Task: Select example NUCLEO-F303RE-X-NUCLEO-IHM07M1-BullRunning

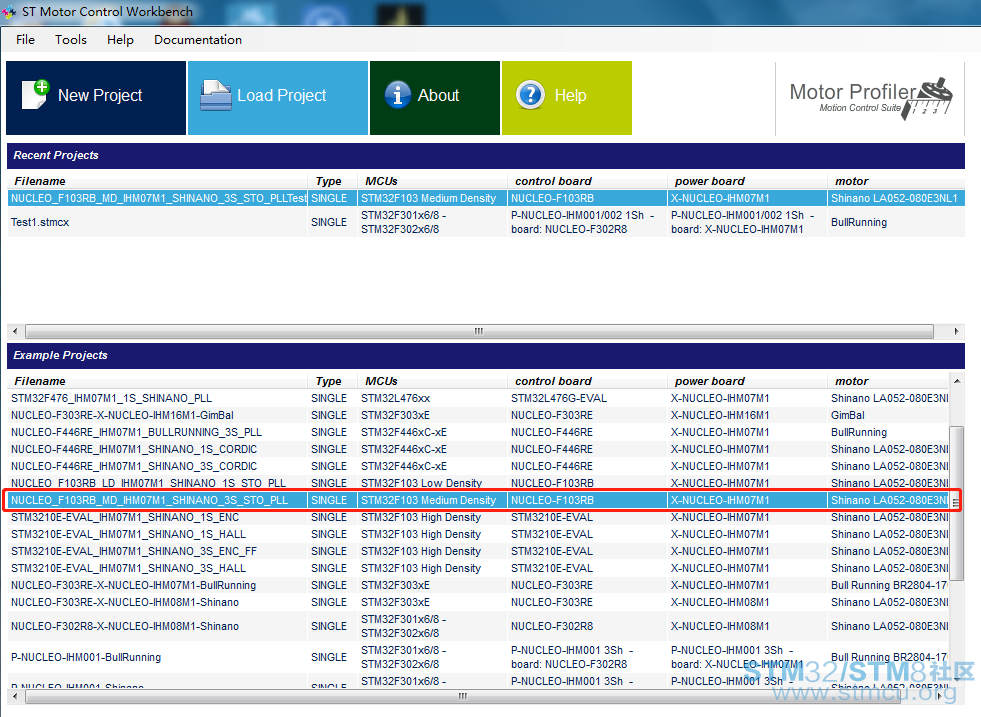Action: tap(479, 585)
